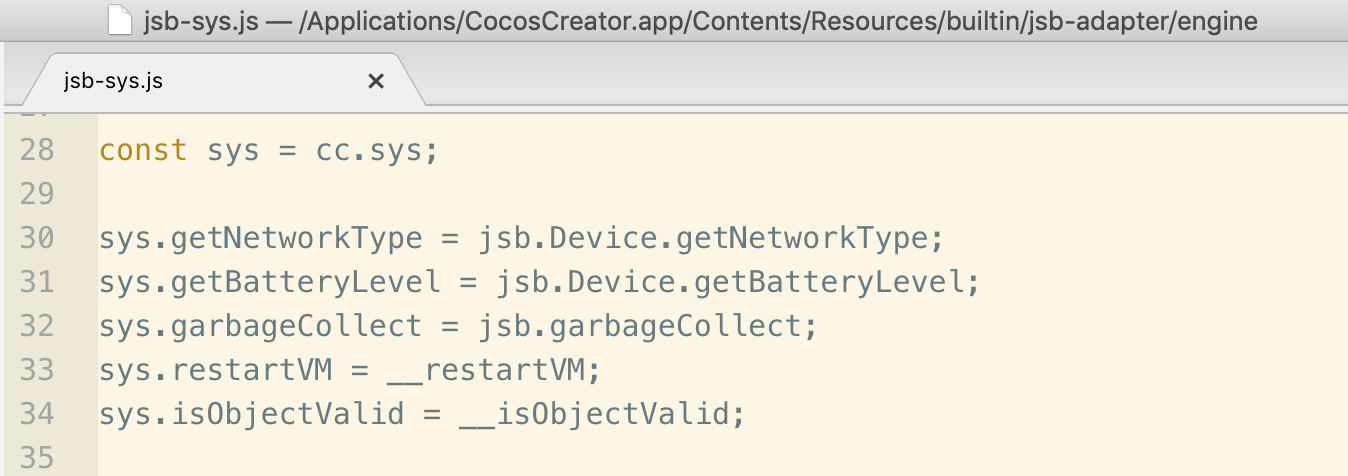The width and height of the screenshot is (1348, 476).
Task: Select the jsb-sys.js tab
Action: click(112, 82)
